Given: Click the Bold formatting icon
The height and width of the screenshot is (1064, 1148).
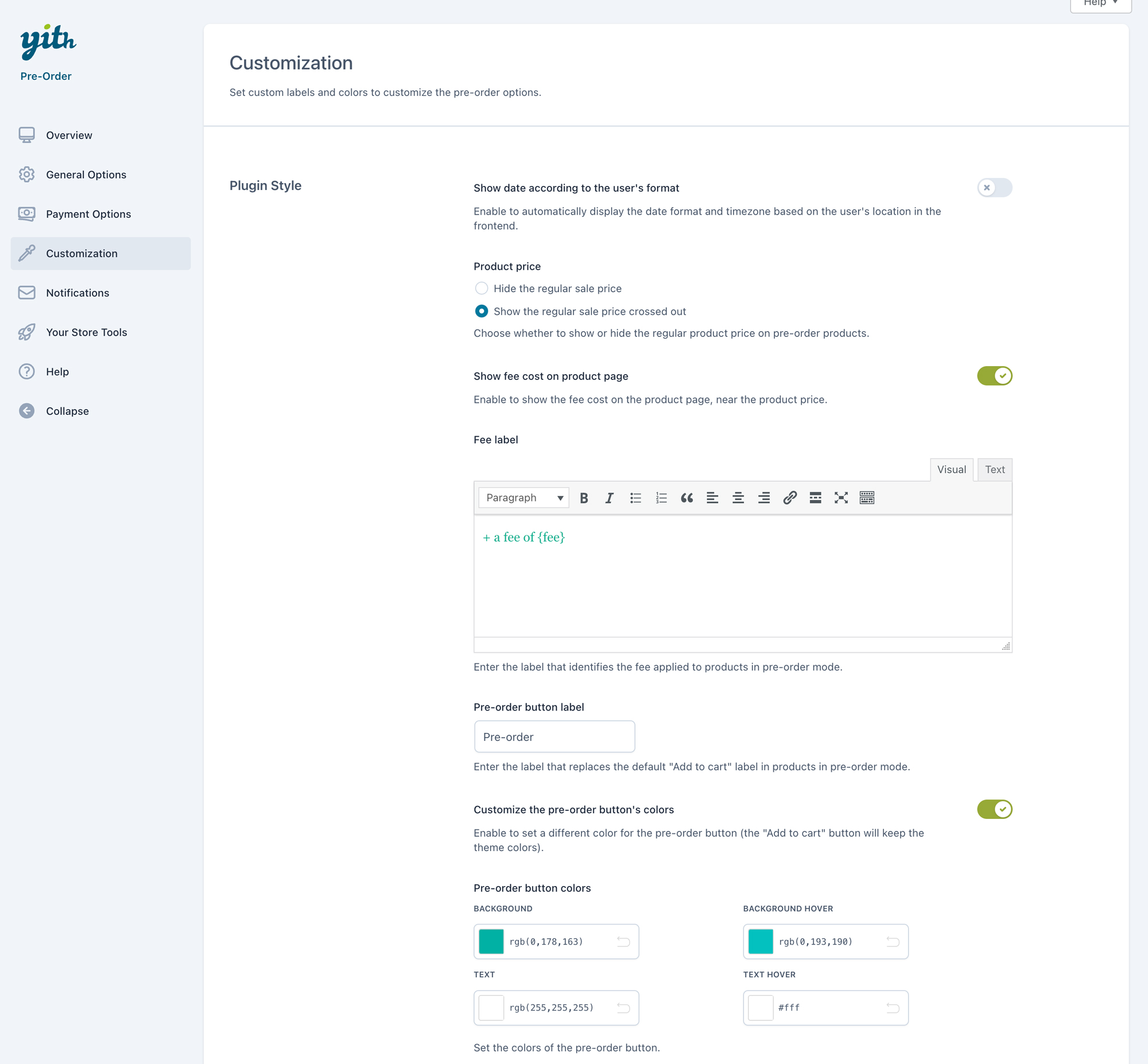Looking at the screenshot, I should point(584,498).
